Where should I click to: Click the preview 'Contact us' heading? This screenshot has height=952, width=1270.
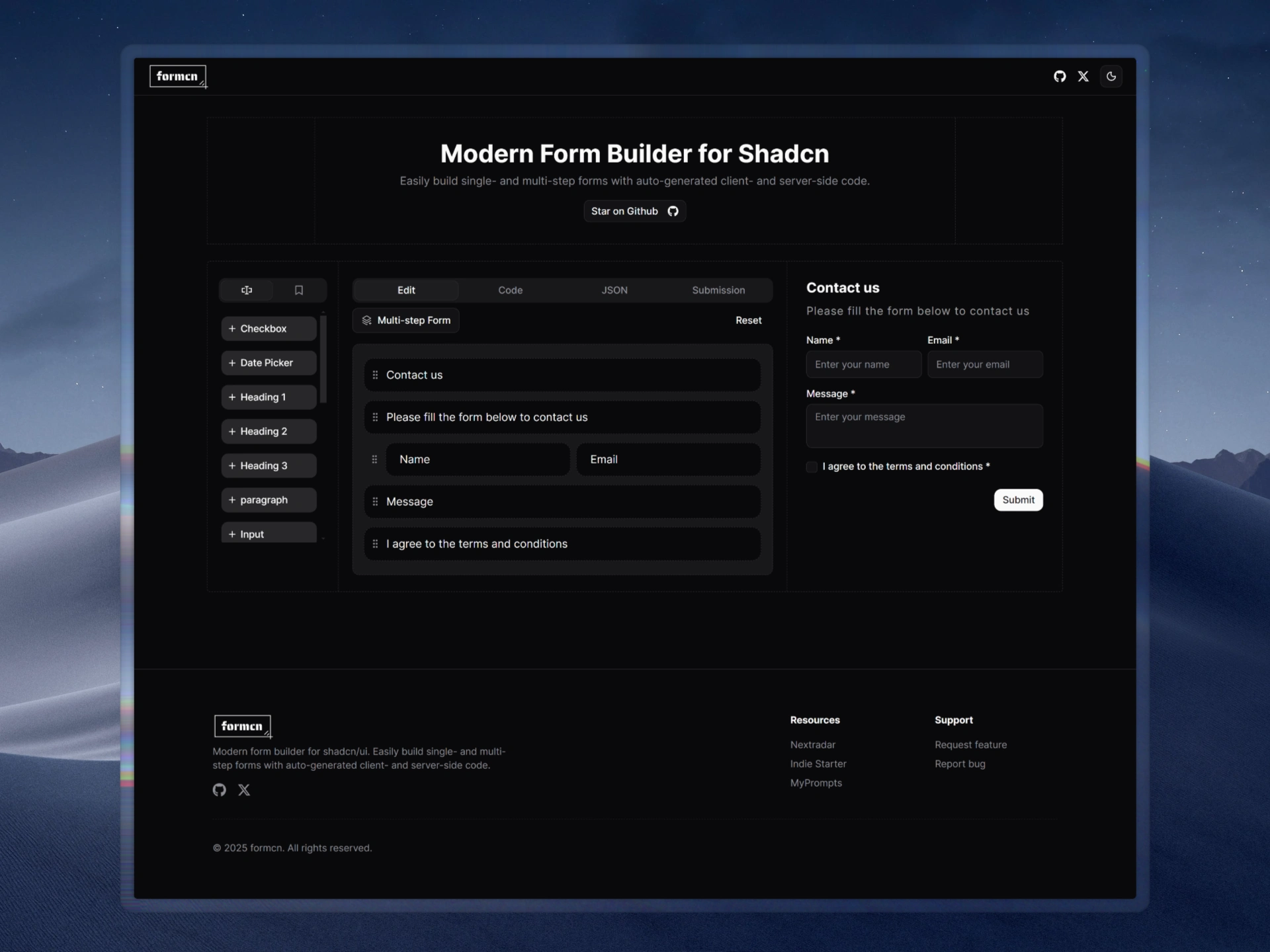click(x=843, y=288)
